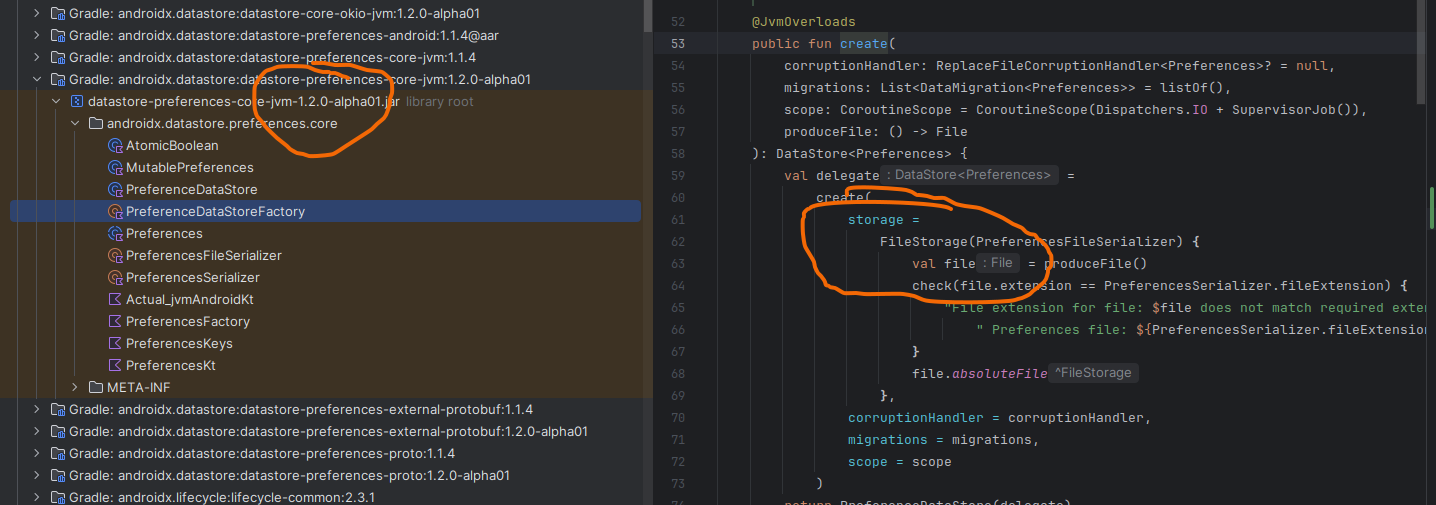
Task: Click the MutablePreferences class icon
Action: pyautogui.click(x=115, y=168)
